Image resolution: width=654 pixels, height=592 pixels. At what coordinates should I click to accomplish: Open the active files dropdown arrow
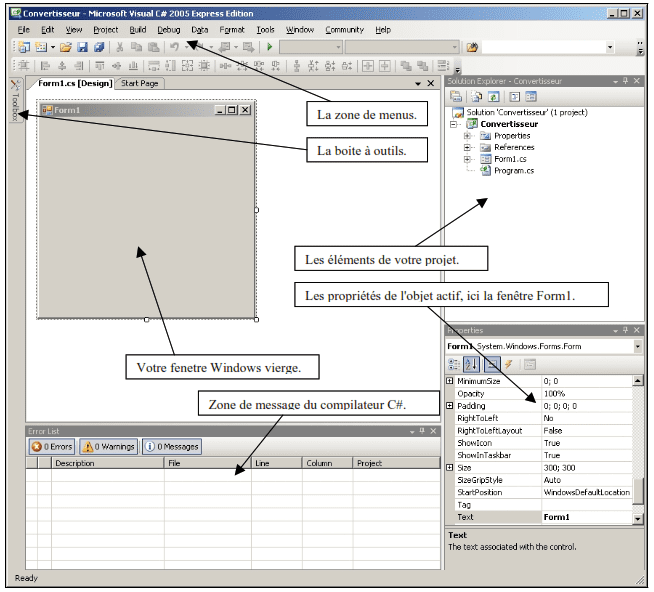418,83
